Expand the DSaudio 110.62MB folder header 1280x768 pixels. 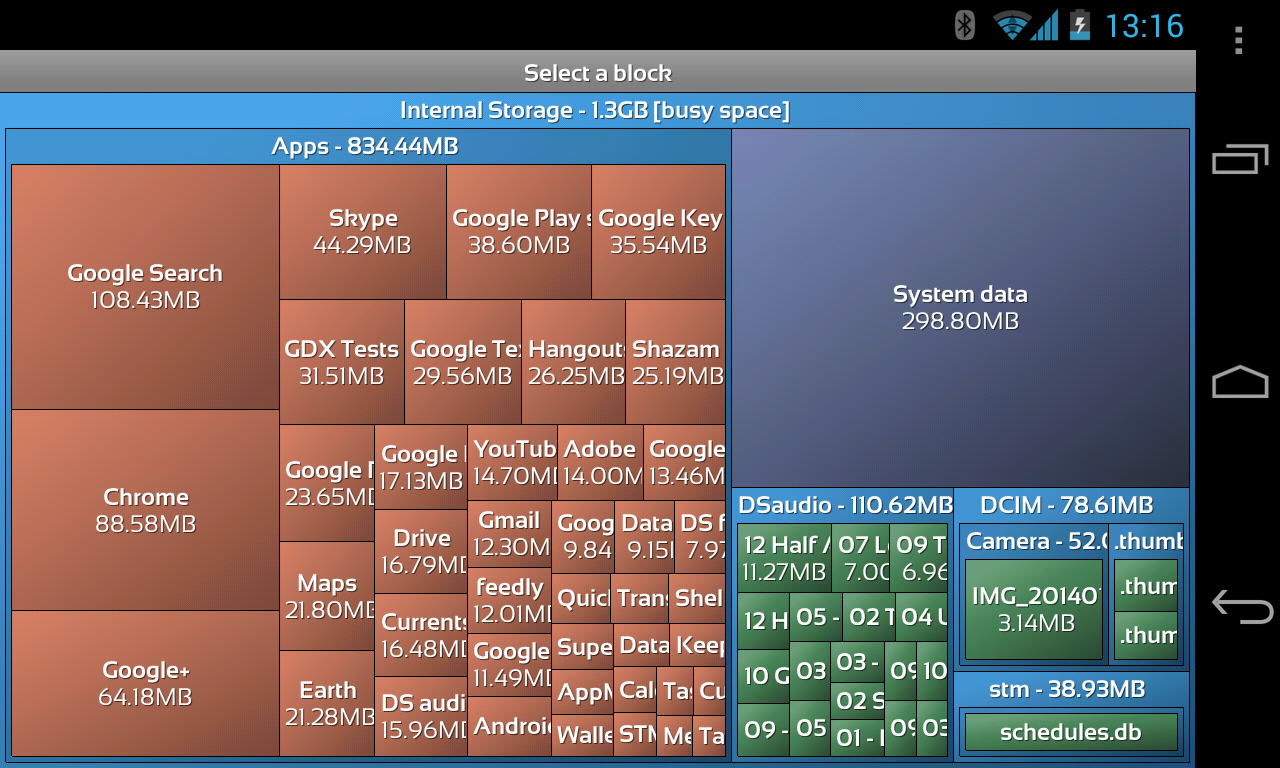(844, 505)
